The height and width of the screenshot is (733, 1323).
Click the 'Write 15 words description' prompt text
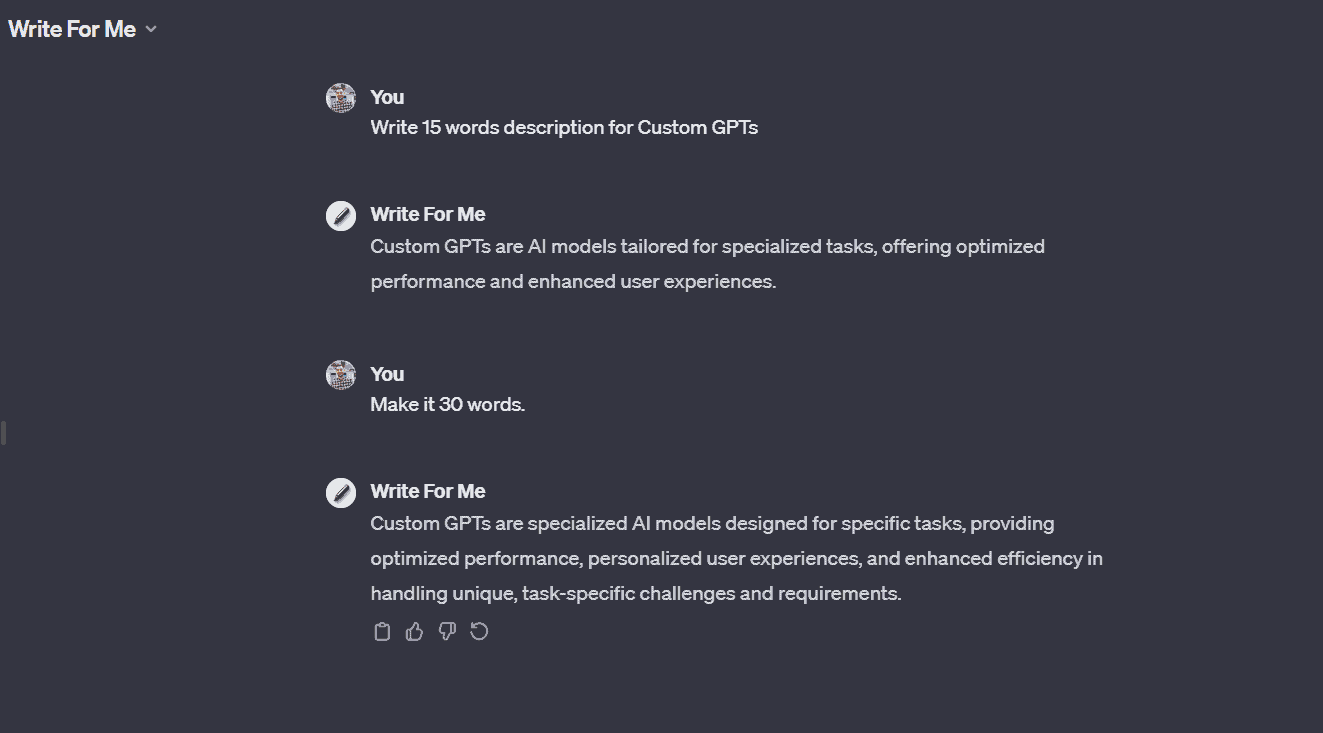click(564, 127)
